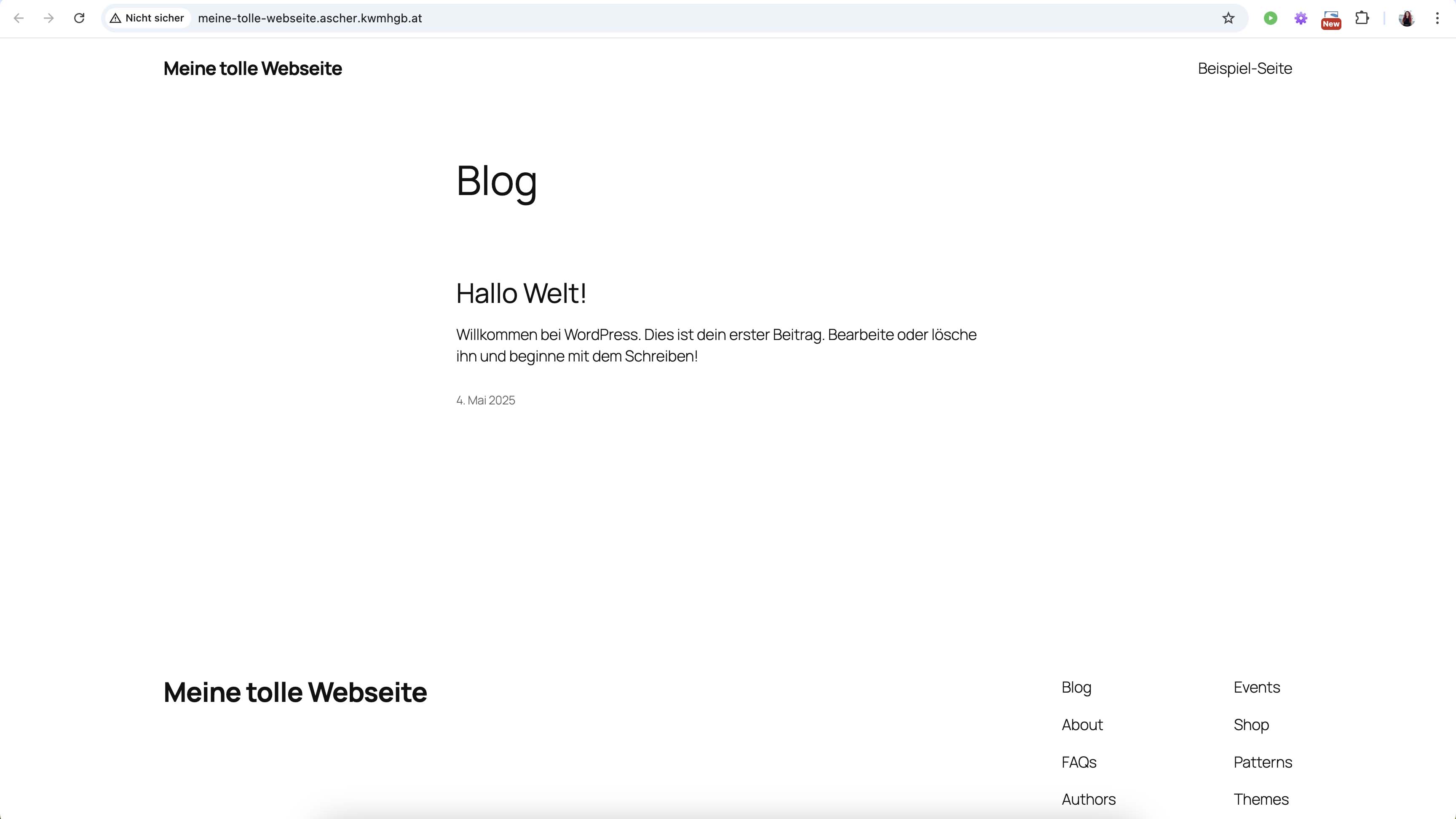Open the Chrome profile avatar
The height and width of the screenshot is (819, 1456).
click(x=1407, y=18)
